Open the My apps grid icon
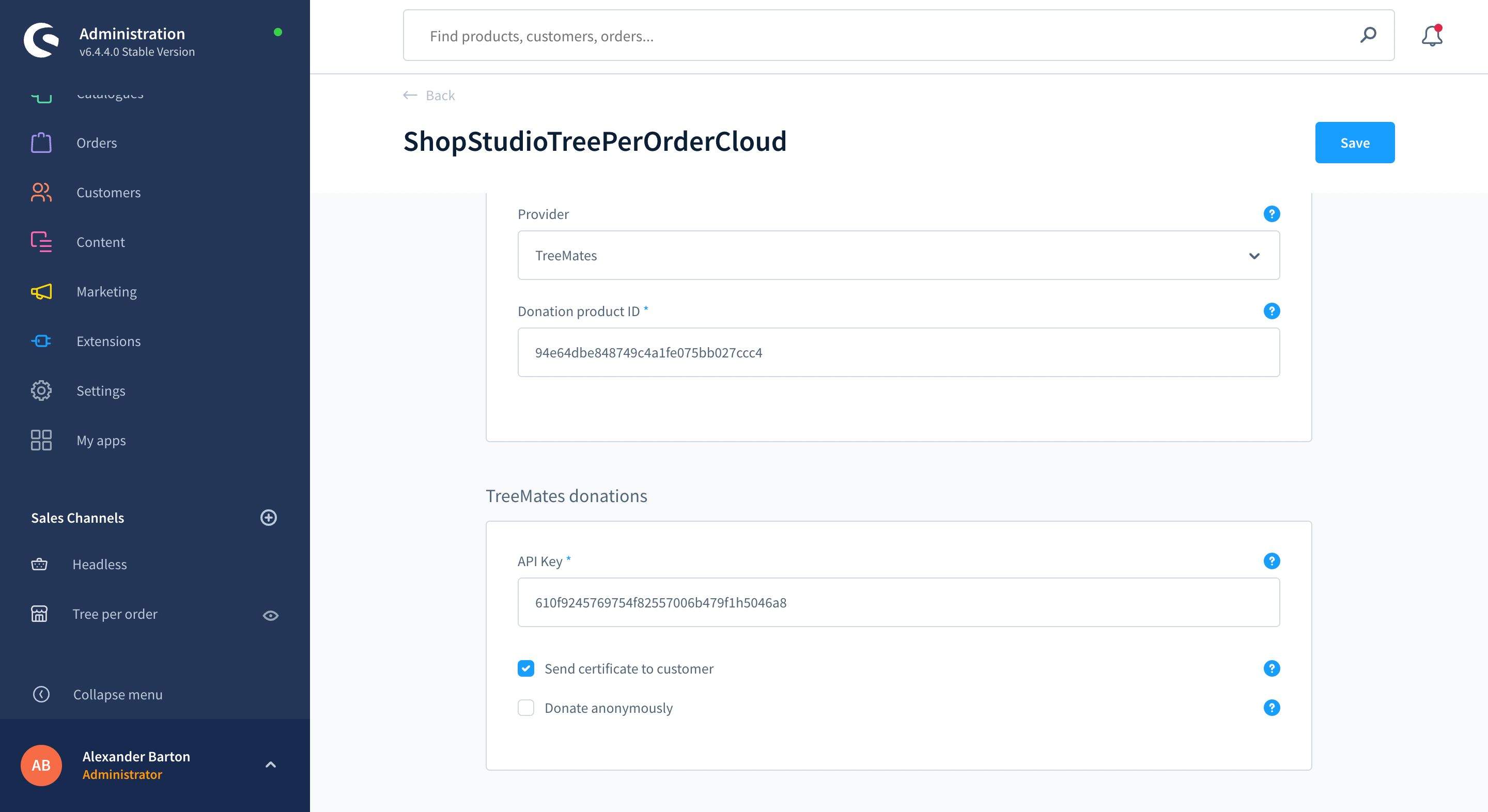This screenshot has height=812, width=1488. 41,440
